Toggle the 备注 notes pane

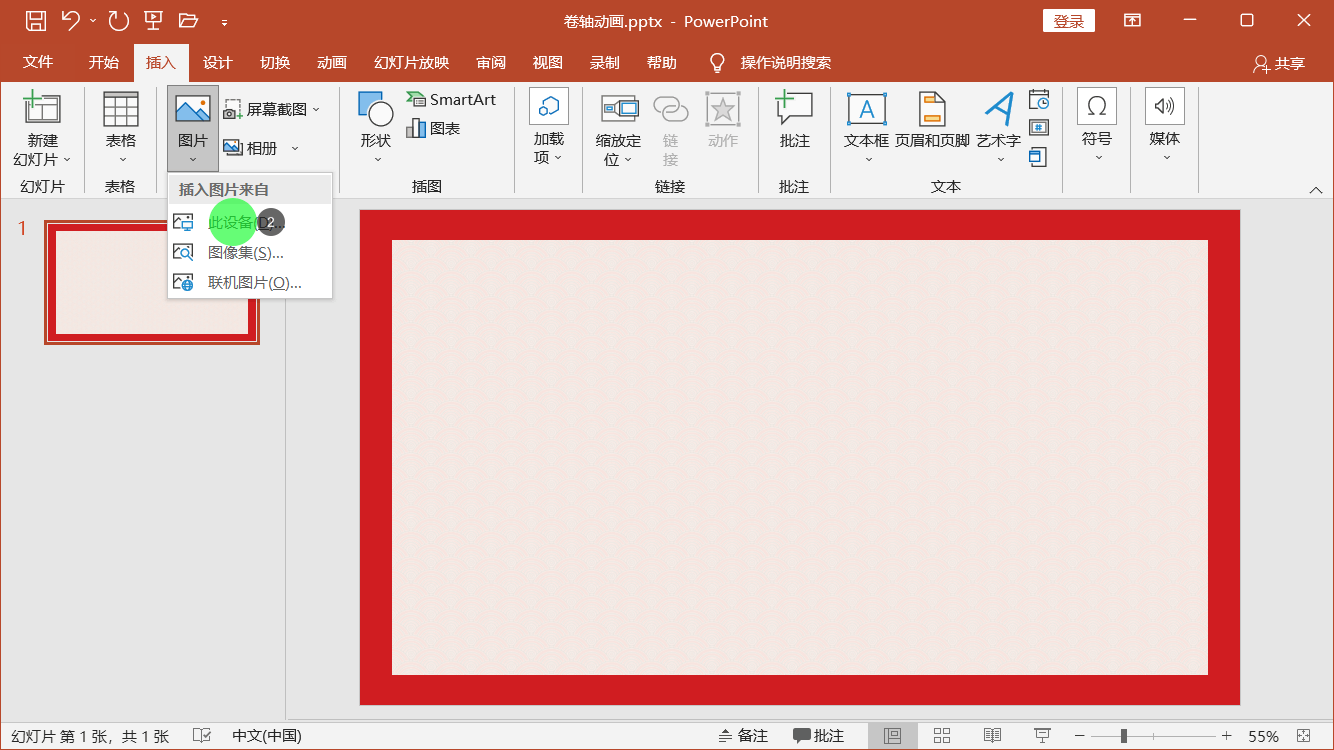click(743, 736)
